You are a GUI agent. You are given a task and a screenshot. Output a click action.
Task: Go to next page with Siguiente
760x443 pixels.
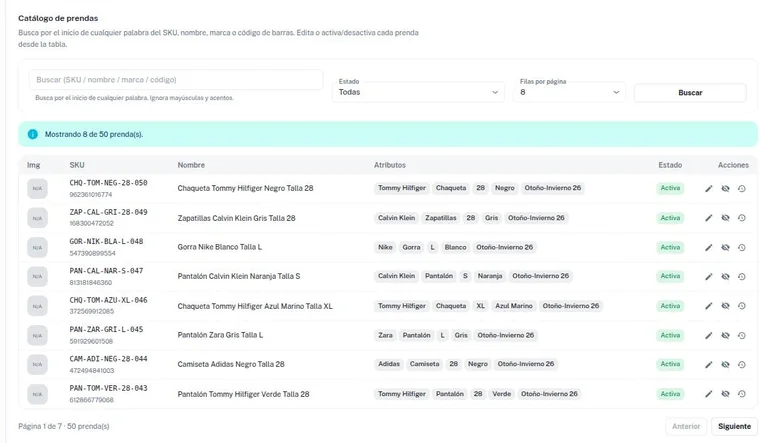click(734, 427)
